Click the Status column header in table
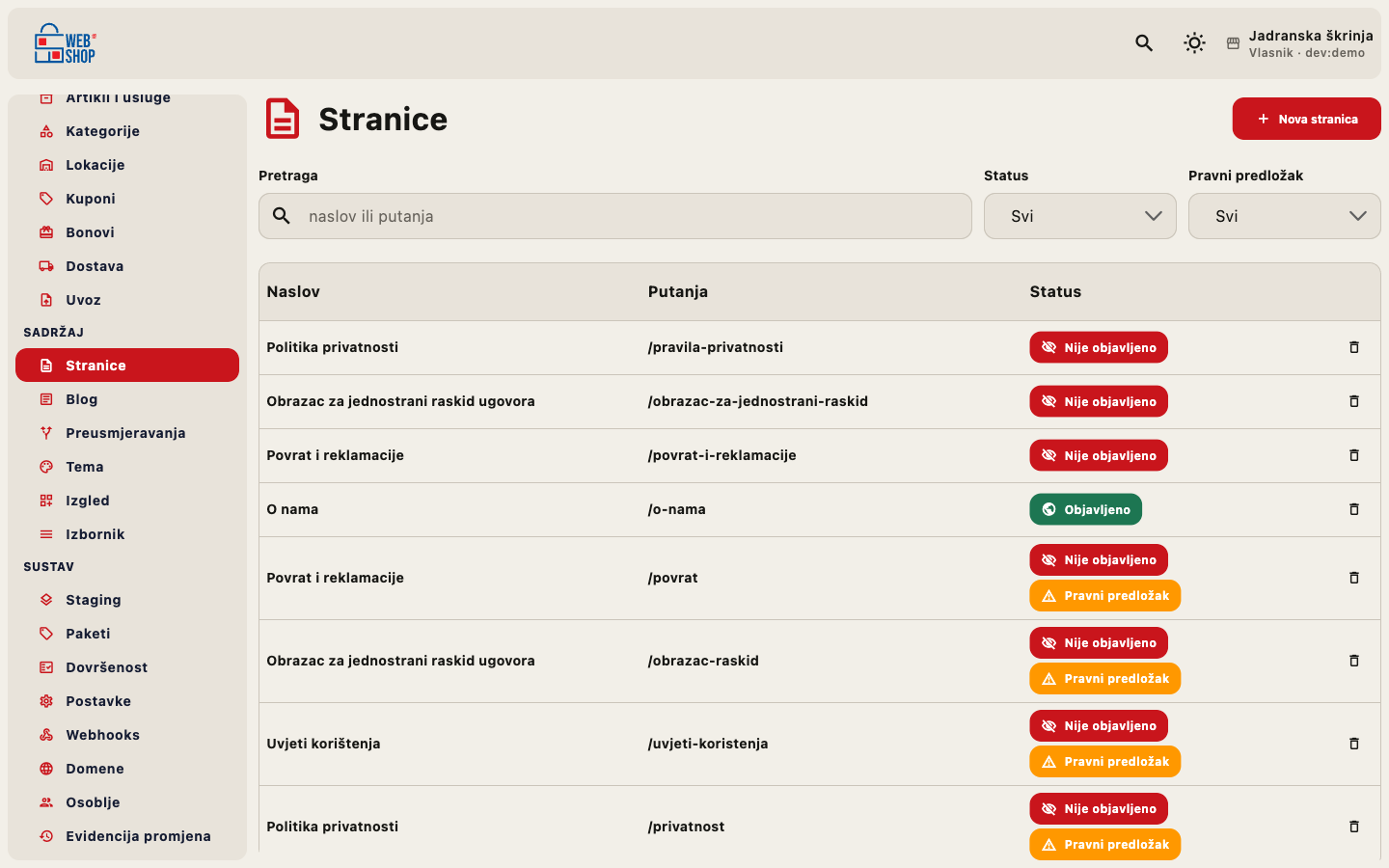 (1055, 291)
